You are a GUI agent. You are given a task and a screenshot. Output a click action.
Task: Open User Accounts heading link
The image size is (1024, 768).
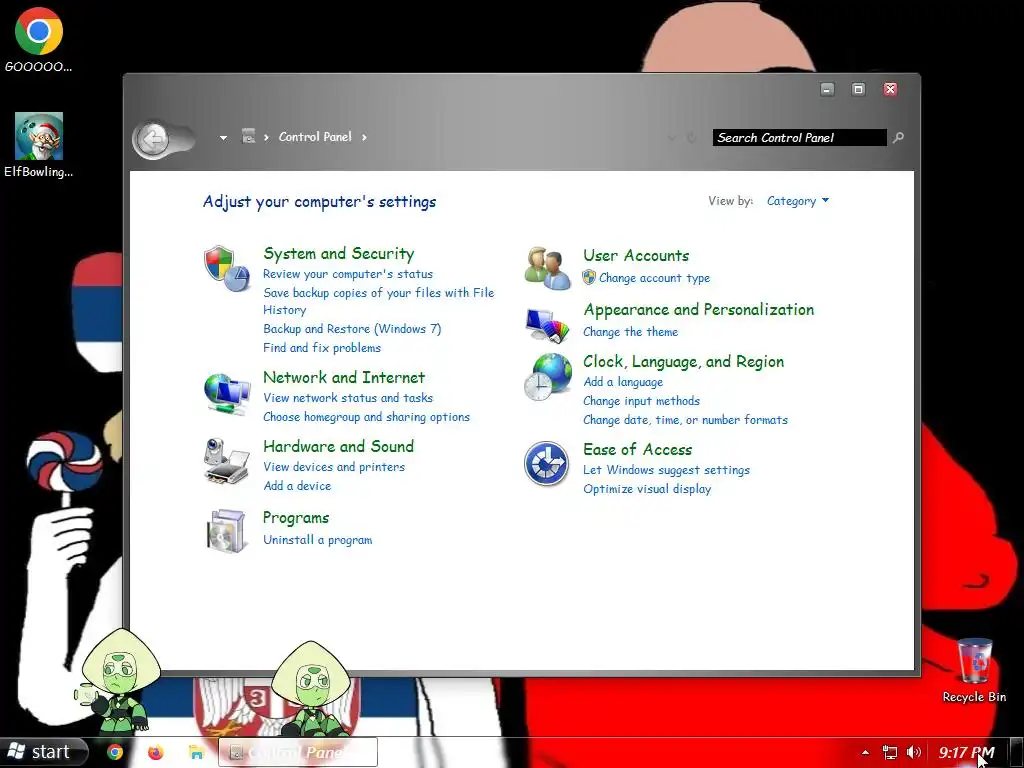635,255
